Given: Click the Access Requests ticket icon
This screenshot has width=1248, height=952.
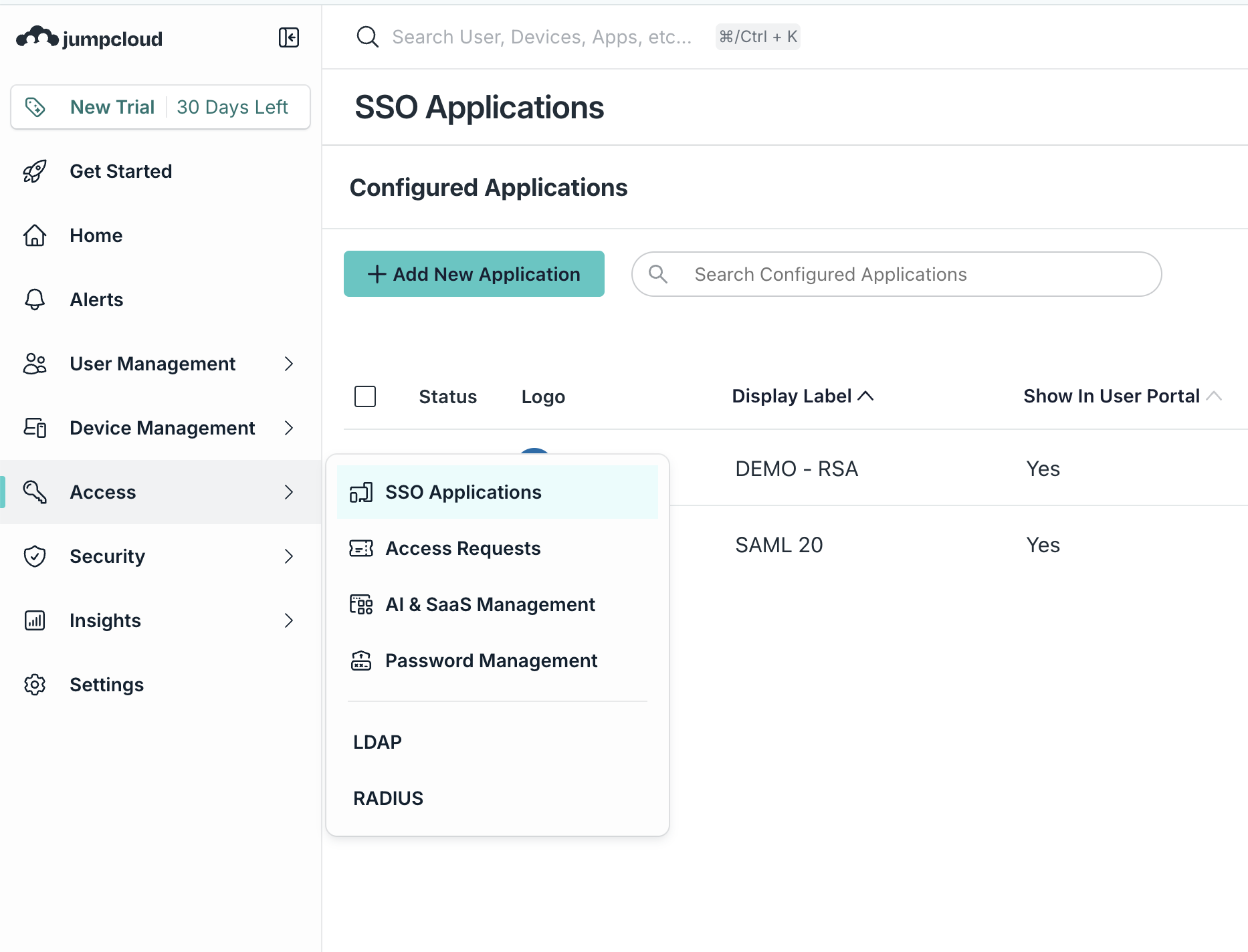Looking at the screenshot, I should [362, 548].
